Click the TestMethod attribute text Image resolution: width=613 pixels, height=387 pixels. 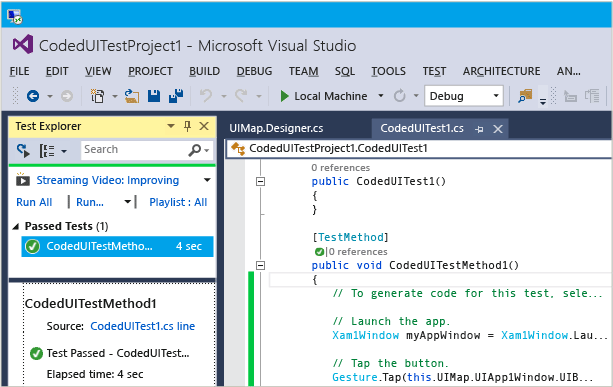click(351, 237)
